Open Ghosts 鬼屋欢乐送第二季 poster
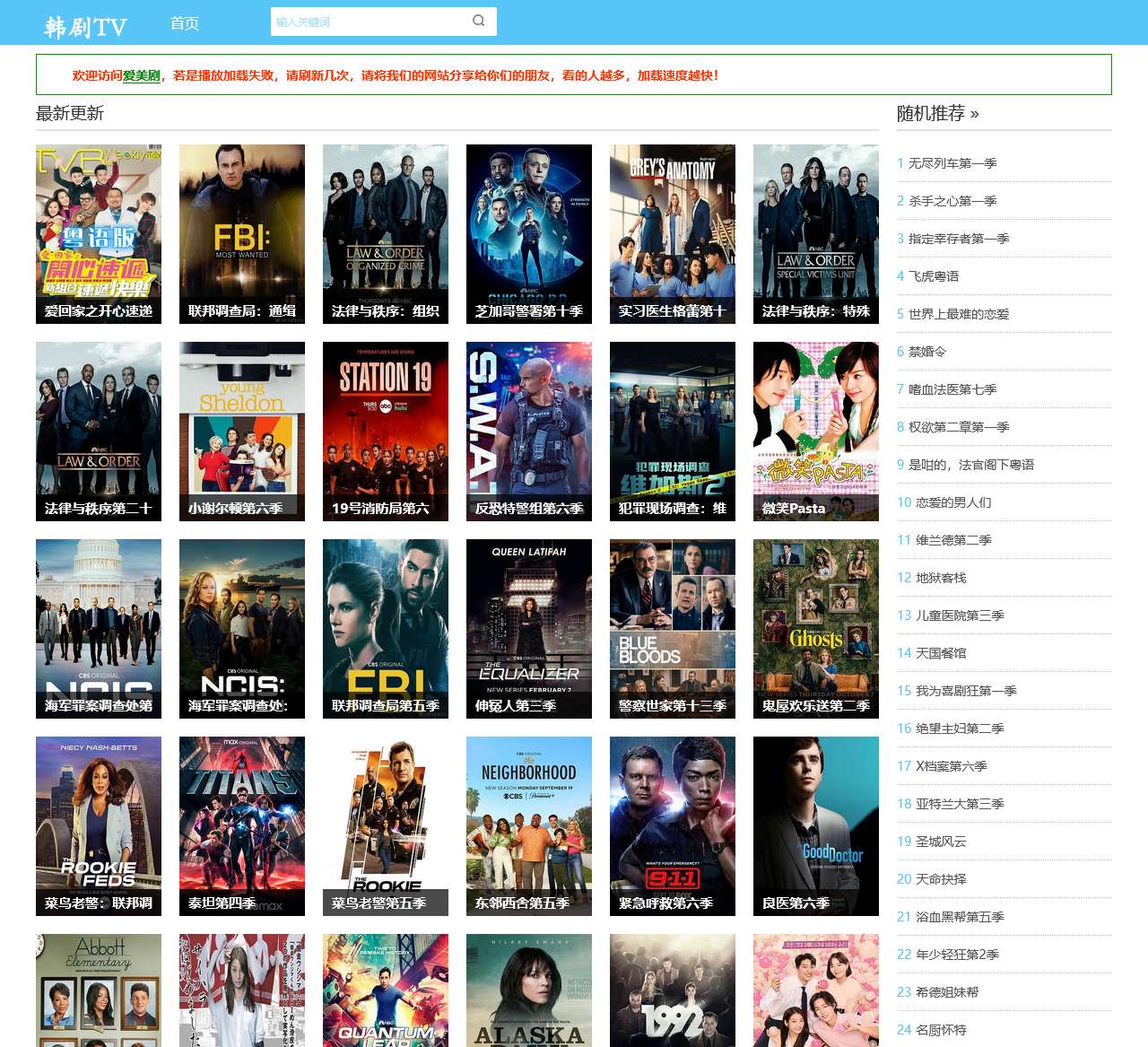This screenshot has width=1148, height=1047. (x=816, y=629)
